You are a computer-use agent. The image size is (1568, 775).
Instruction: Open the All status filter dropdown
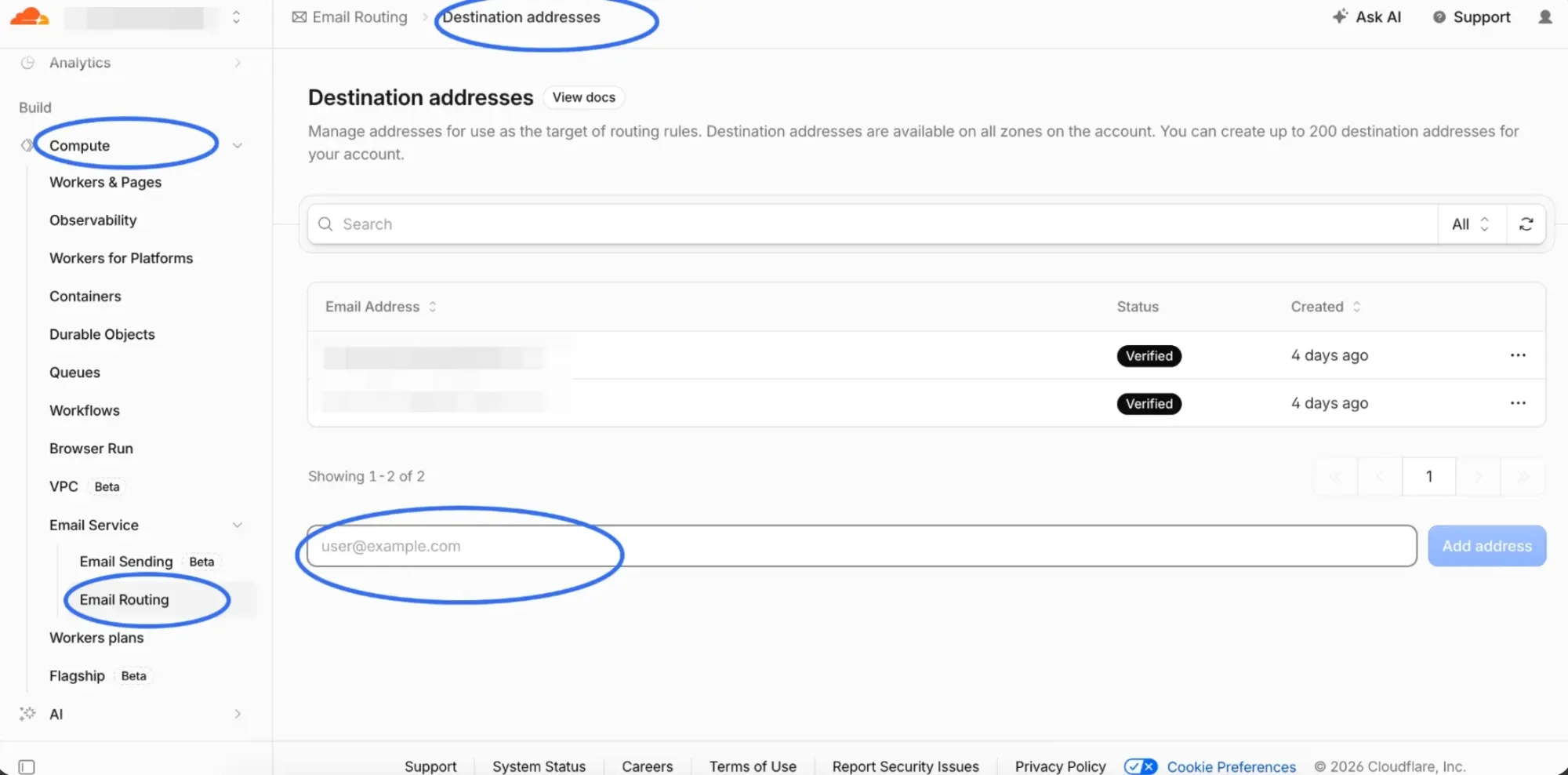pyautogui.click(x=1471, y=224)
